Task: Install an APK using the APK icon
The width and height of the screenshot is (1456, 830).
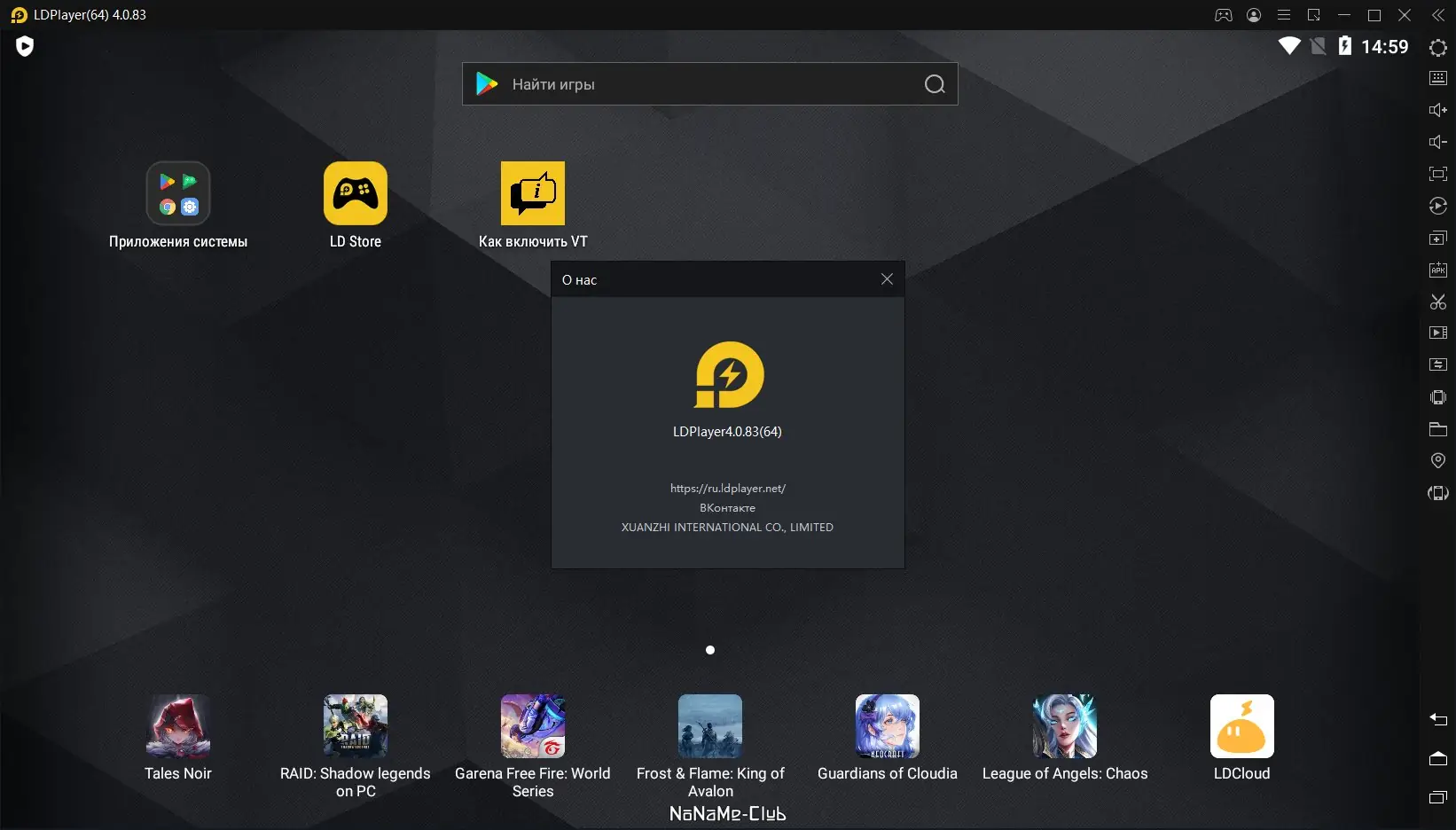Action: 1438,270
